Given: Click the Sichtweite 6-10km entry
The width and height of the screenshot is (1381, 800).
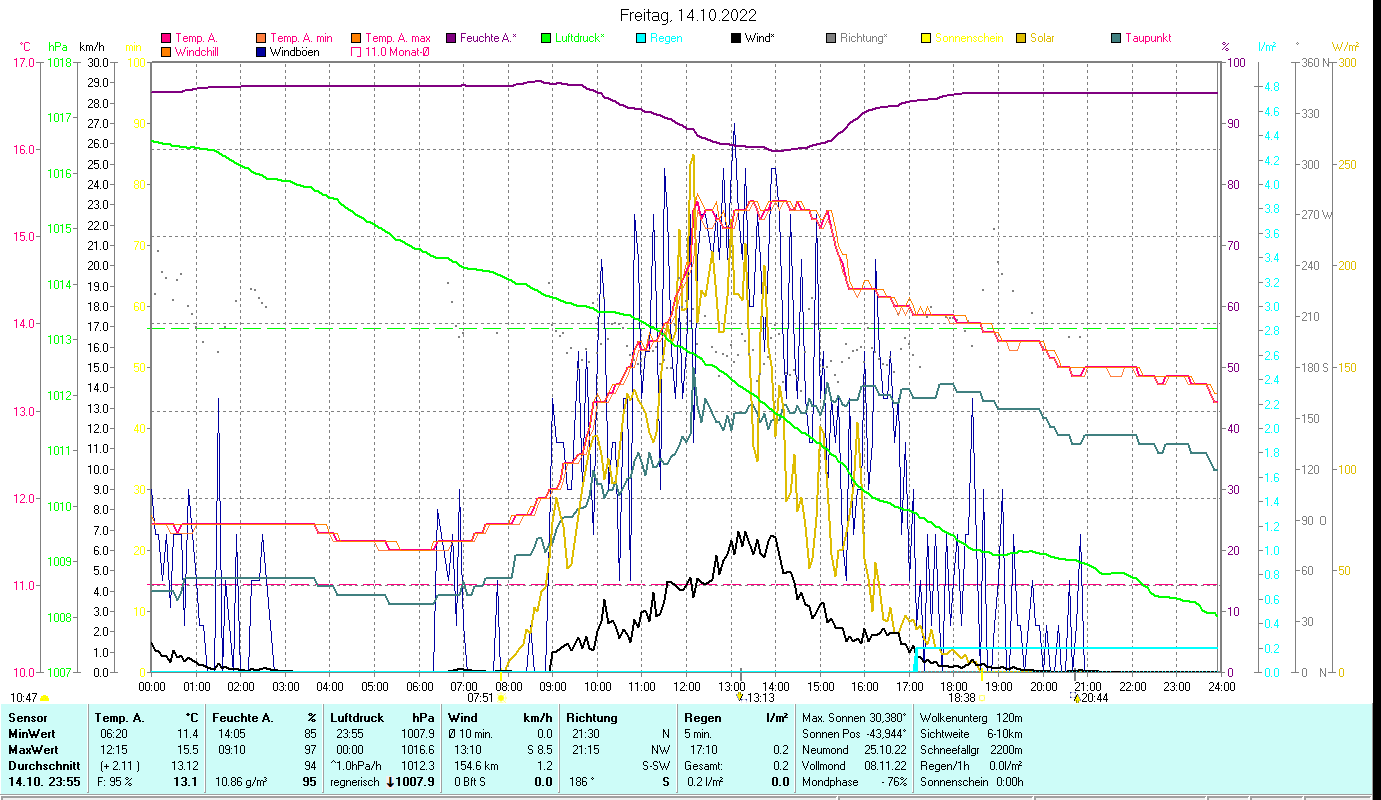Looking at the screenshot, I should 971,734.
